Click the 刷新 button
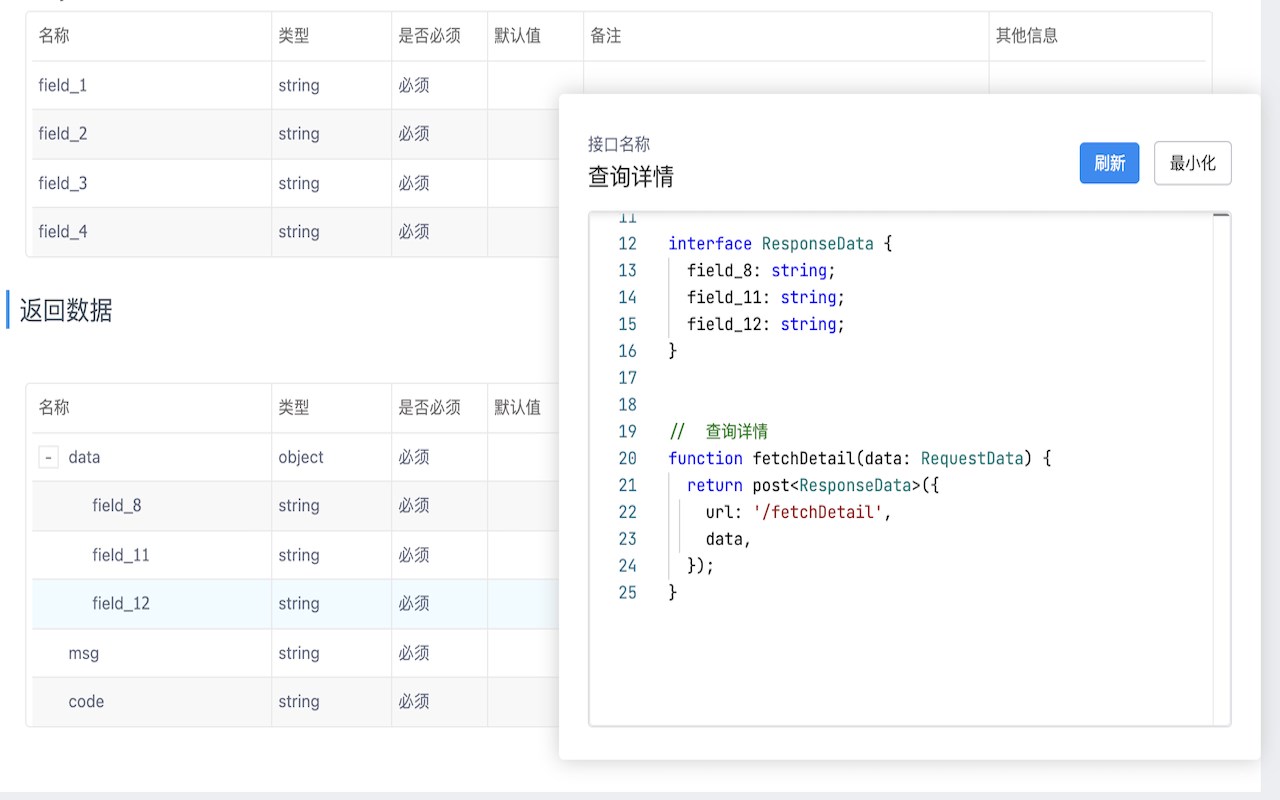Image resolution: width=1280 pixels, height=800 pixels. pos(1109,163)
